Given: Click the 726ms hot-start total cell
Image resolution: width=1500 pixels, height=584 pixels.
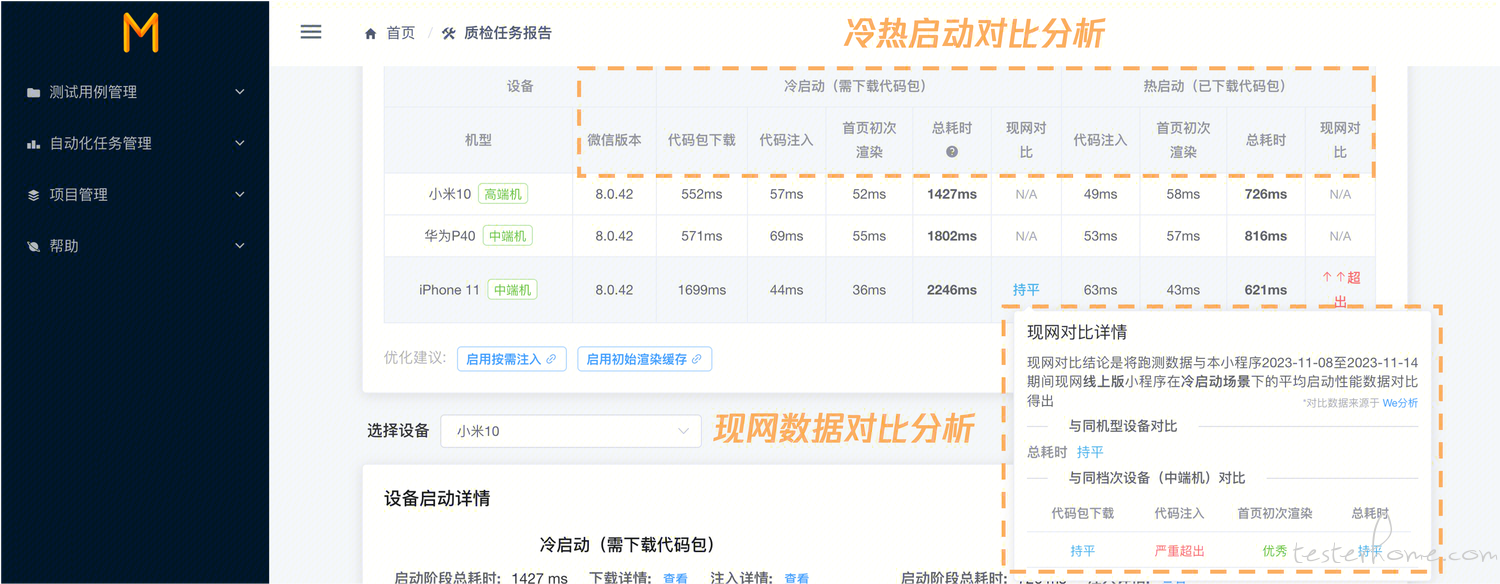Looking at the screenshot, I should (1266, 194).
